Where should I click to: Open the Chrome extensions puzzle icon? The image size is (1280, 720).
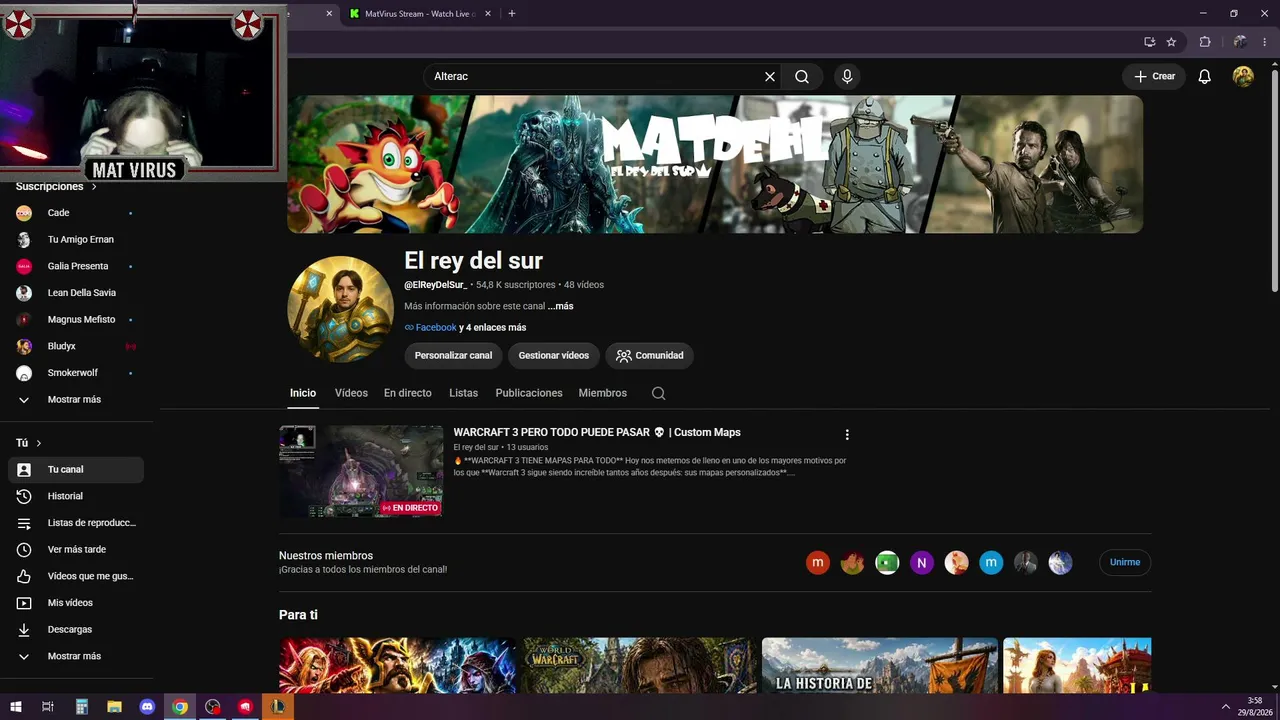pyautogui.click(x=1205, y=42)
